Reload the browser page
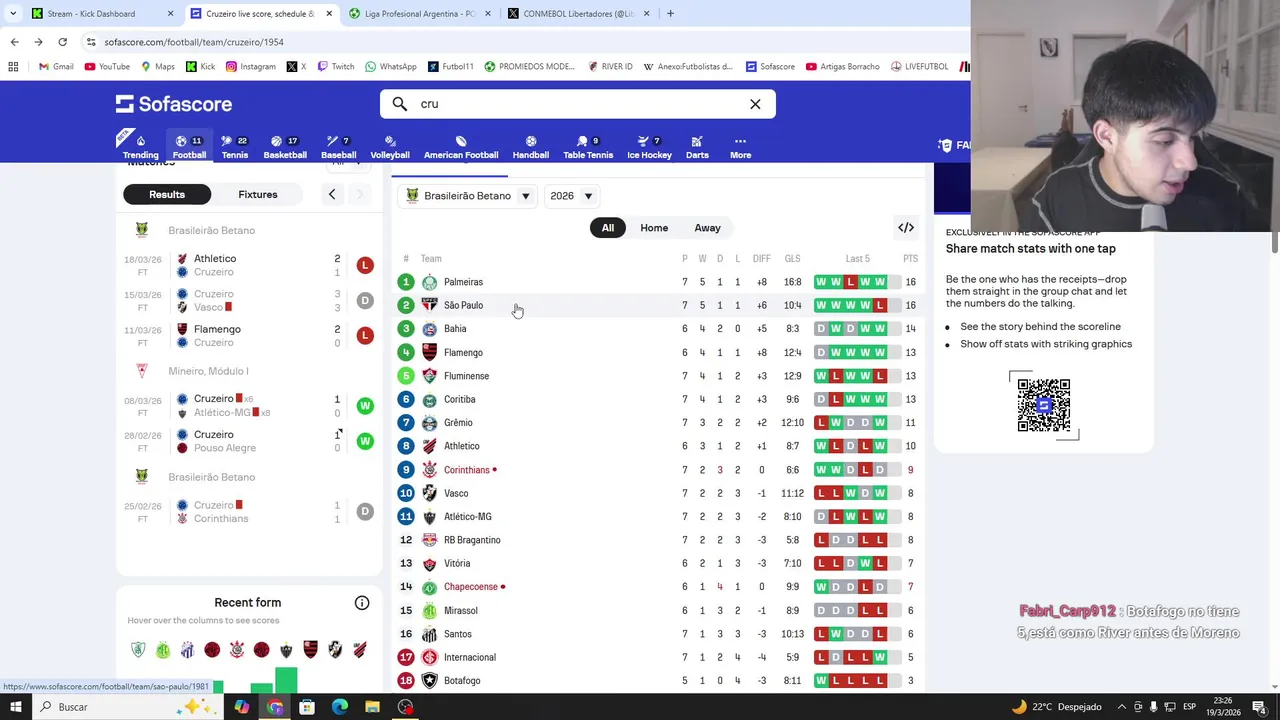This screenshot has width=1280, height=720. click(x=62, y=42)
